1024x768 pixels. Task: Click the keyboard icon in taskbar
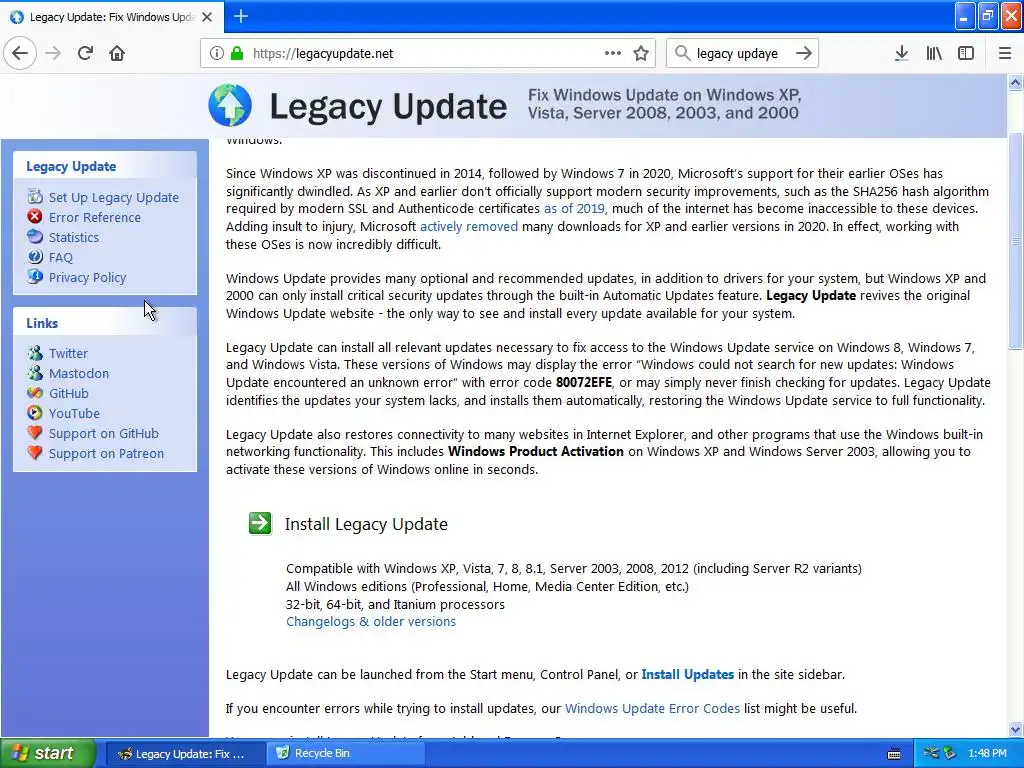click(894, 754)
